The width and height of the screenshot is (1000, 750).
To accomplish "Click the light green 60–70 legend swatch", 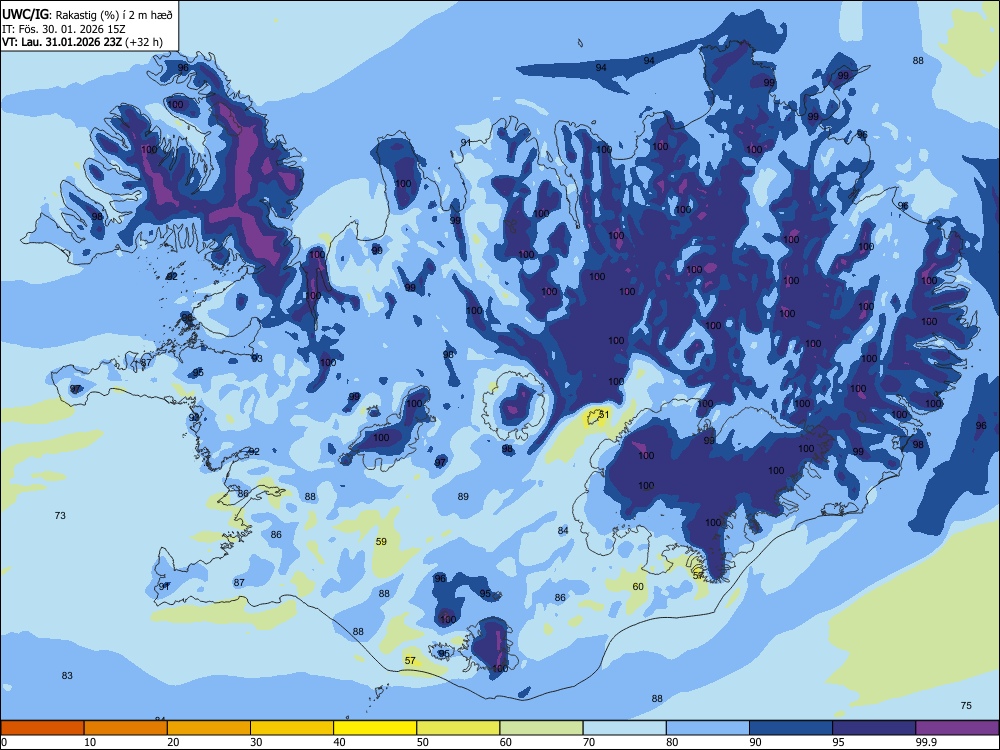I will click(541, 728).
